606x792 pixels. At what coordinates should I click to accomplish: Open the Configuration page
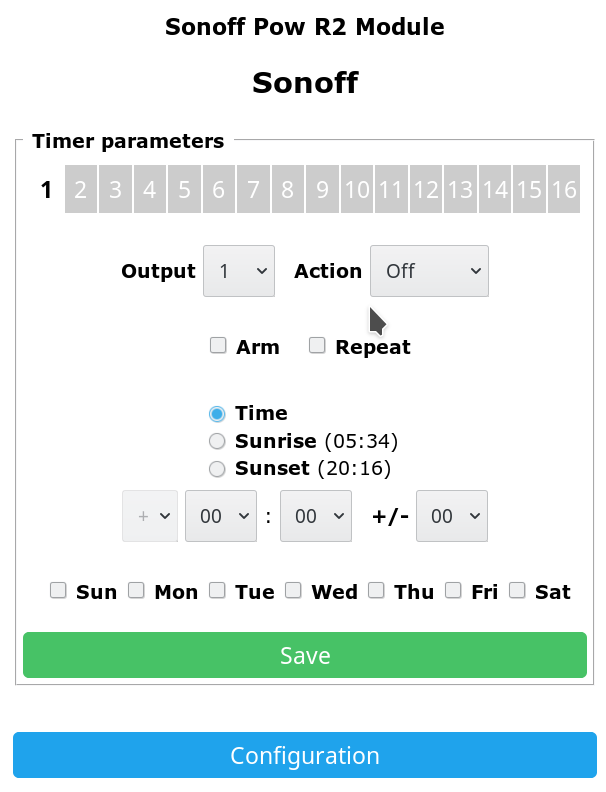pyautogui.click(x=305, y=755)
